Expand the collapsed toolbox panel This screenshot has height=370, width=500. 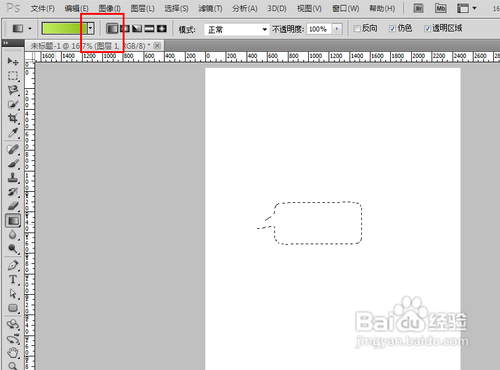pos(6,43)
